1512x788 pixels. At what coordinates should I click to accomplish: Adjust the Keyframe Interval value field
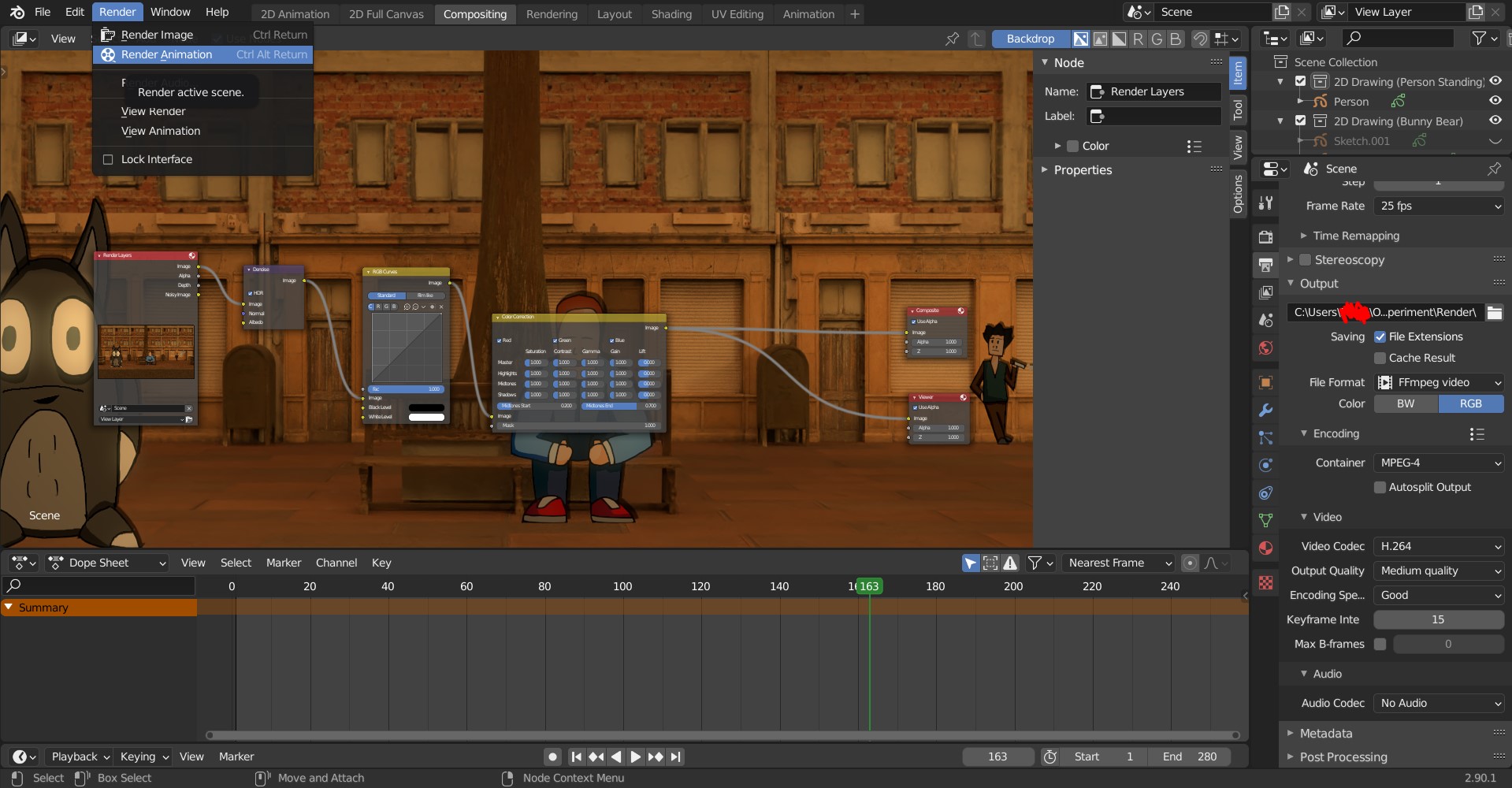click(x=1439, y=619)
